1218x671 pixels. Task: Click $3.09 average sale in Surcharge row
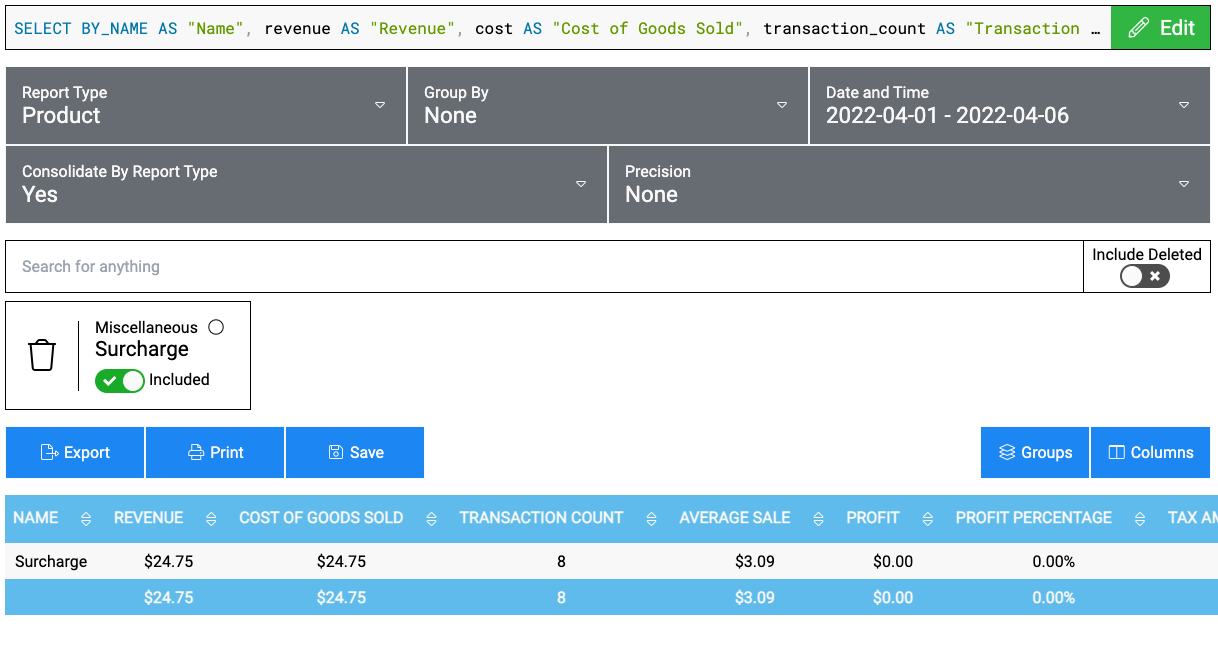click(x=755, y=562)
